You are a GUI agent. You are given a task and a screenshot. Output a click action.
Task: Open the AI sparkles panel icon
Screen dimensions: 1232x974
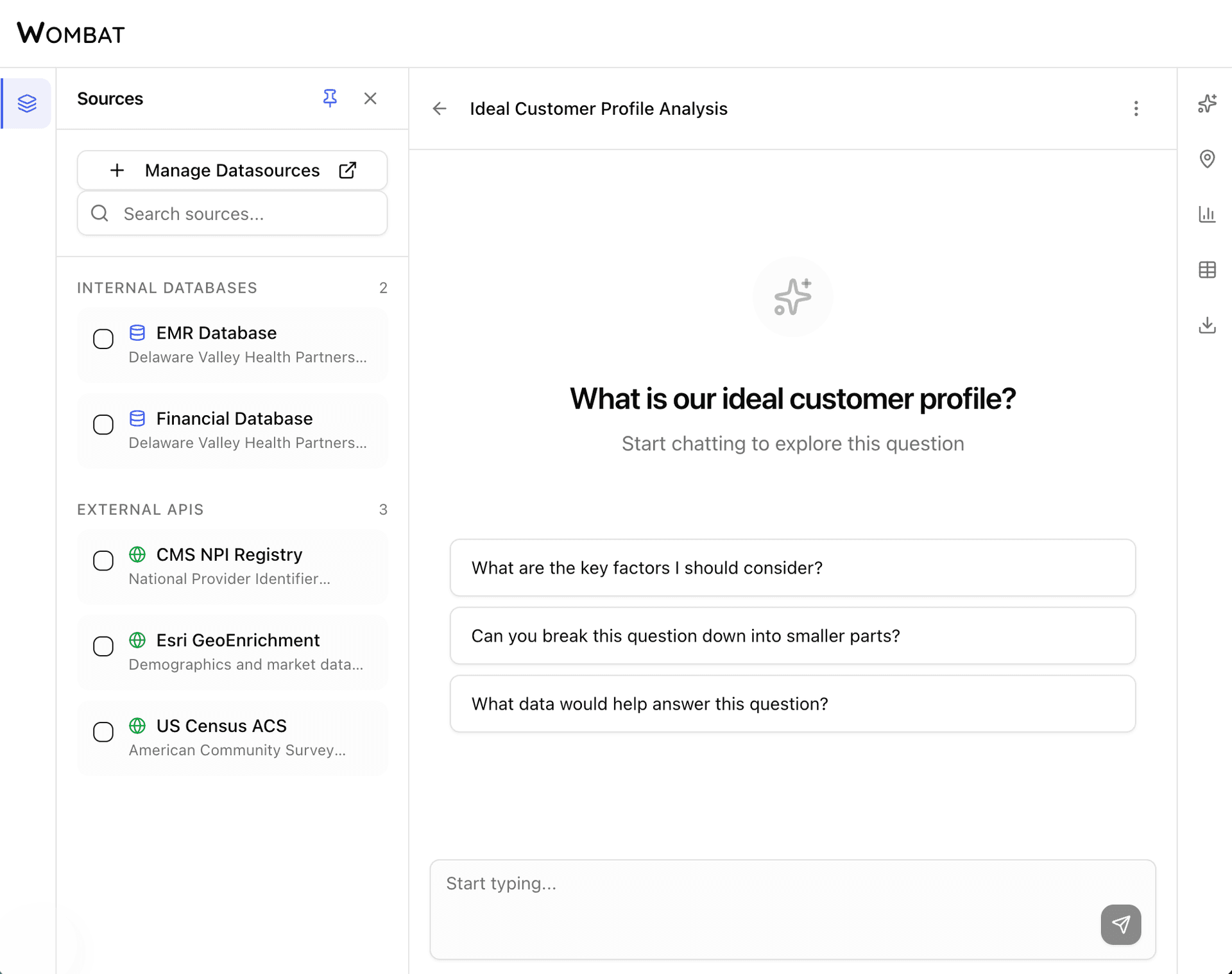pos(1207,103)
